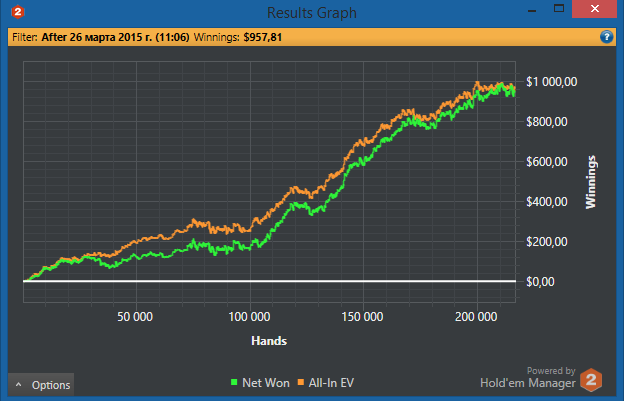Click the Powered by Hold'em Manager text
Viewport: 624px width, 401px height.
pyautogui.click(x=528, y=378)
